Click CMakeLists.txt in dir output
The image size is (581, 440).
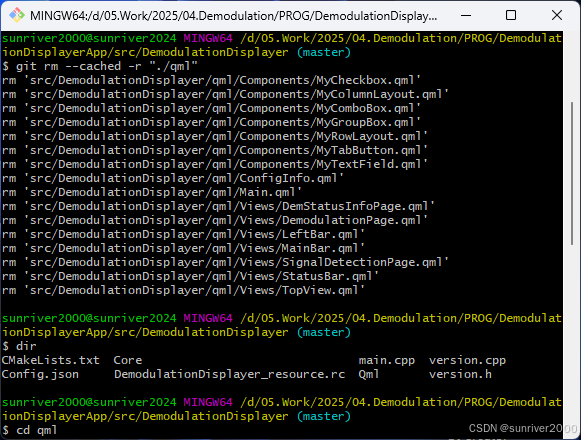51,360
